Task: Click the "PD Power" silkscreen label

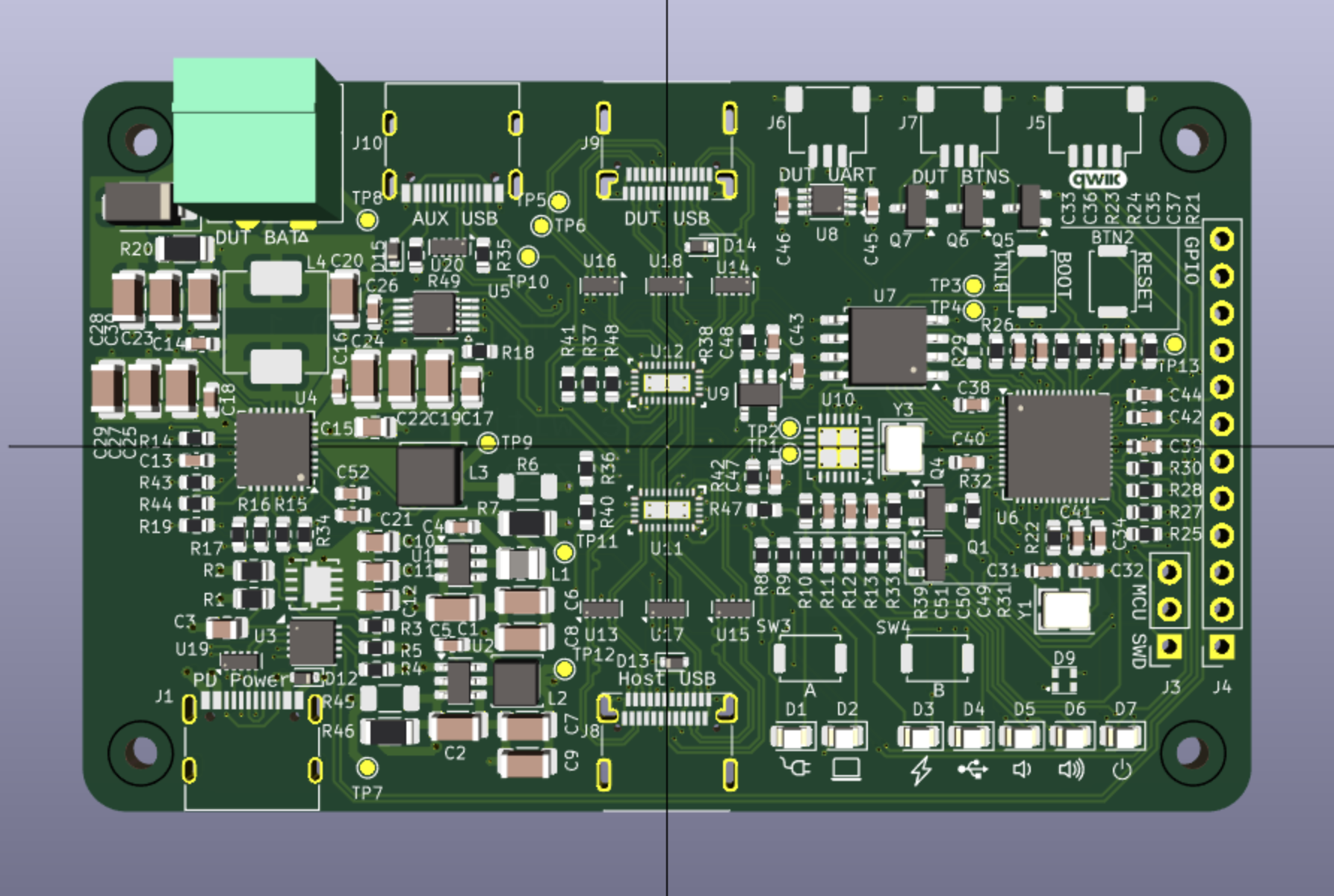Action: coord(241,679)
